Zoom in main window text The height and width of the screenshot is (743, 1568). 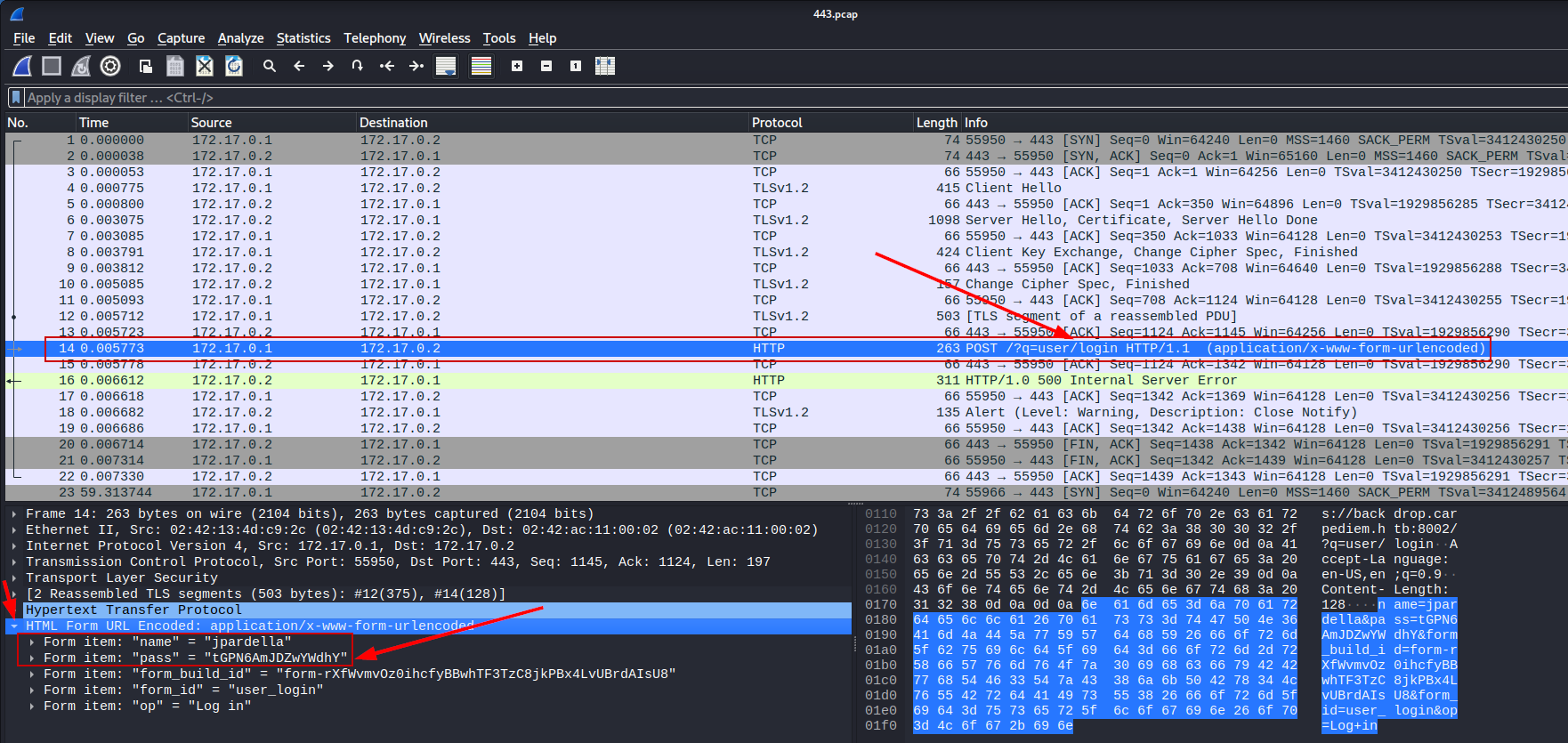coord(517,66)
